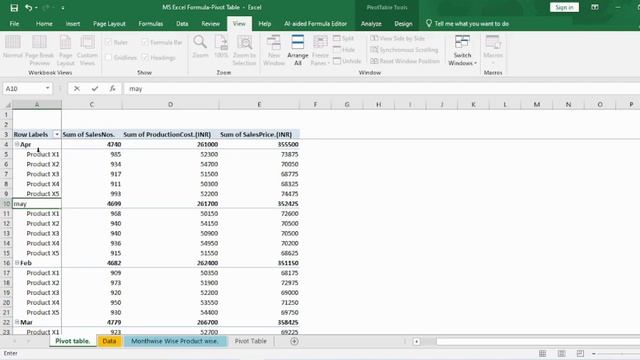Click the Ribbon Display Options icon
Screen dimensions: 640x360
click(x=595, y=7)
